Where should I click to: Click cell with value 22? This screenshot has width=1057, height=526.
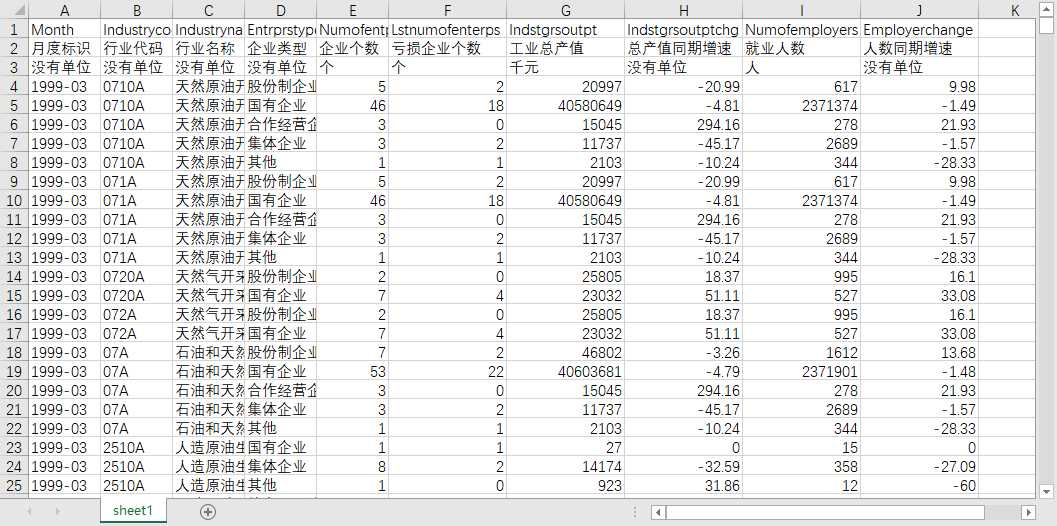[448, 372]
